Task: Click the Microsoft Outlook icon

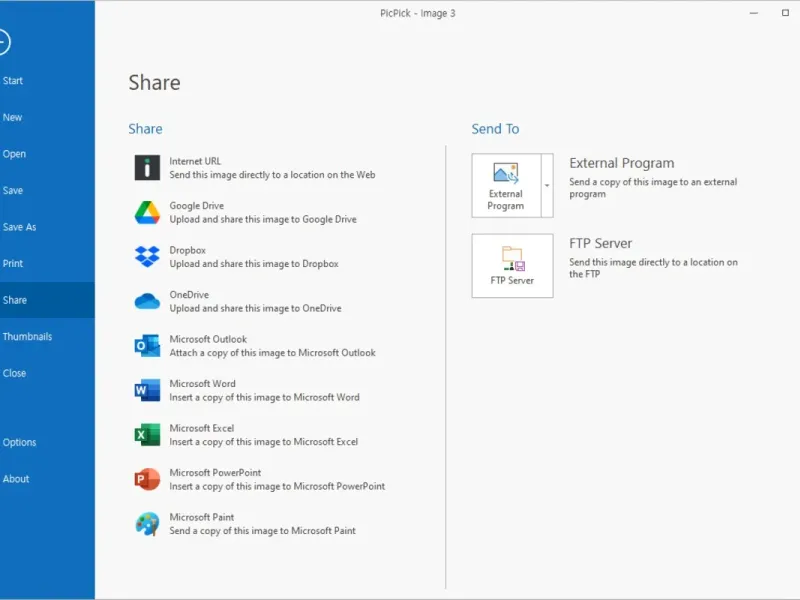Action: pos(147,346)
